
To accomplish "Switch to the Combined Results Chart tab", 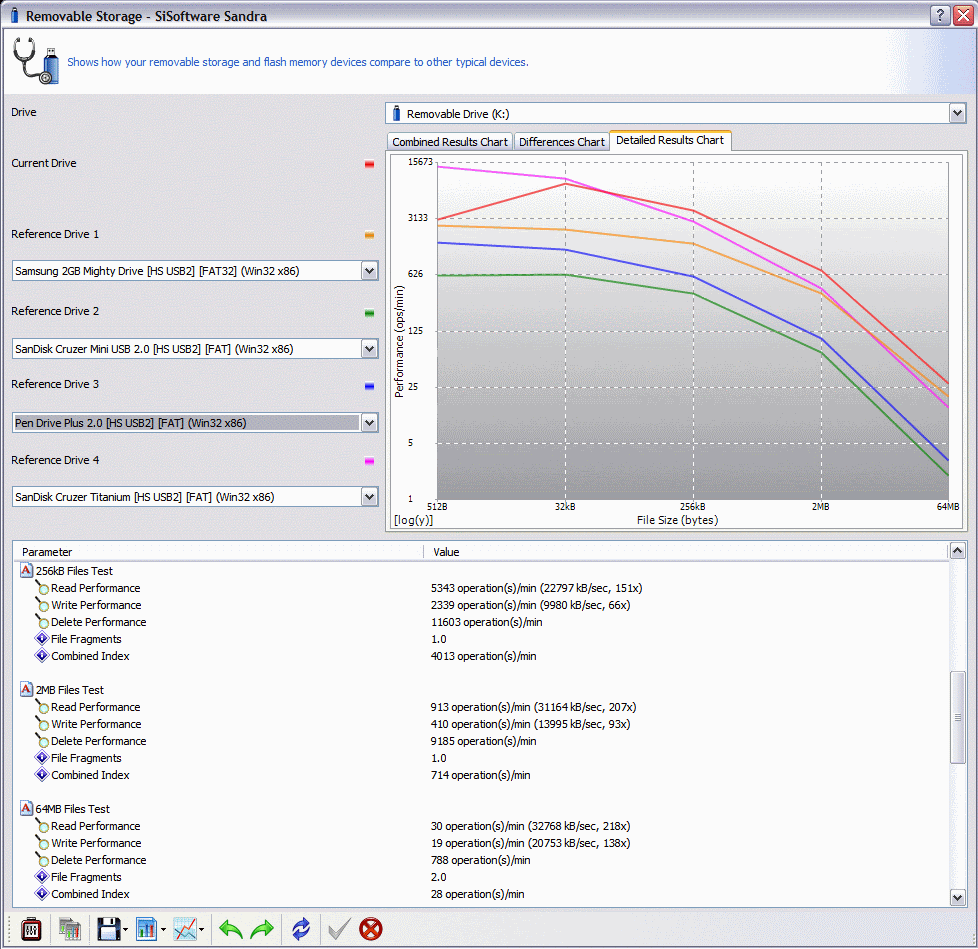I will click(449, 142).
